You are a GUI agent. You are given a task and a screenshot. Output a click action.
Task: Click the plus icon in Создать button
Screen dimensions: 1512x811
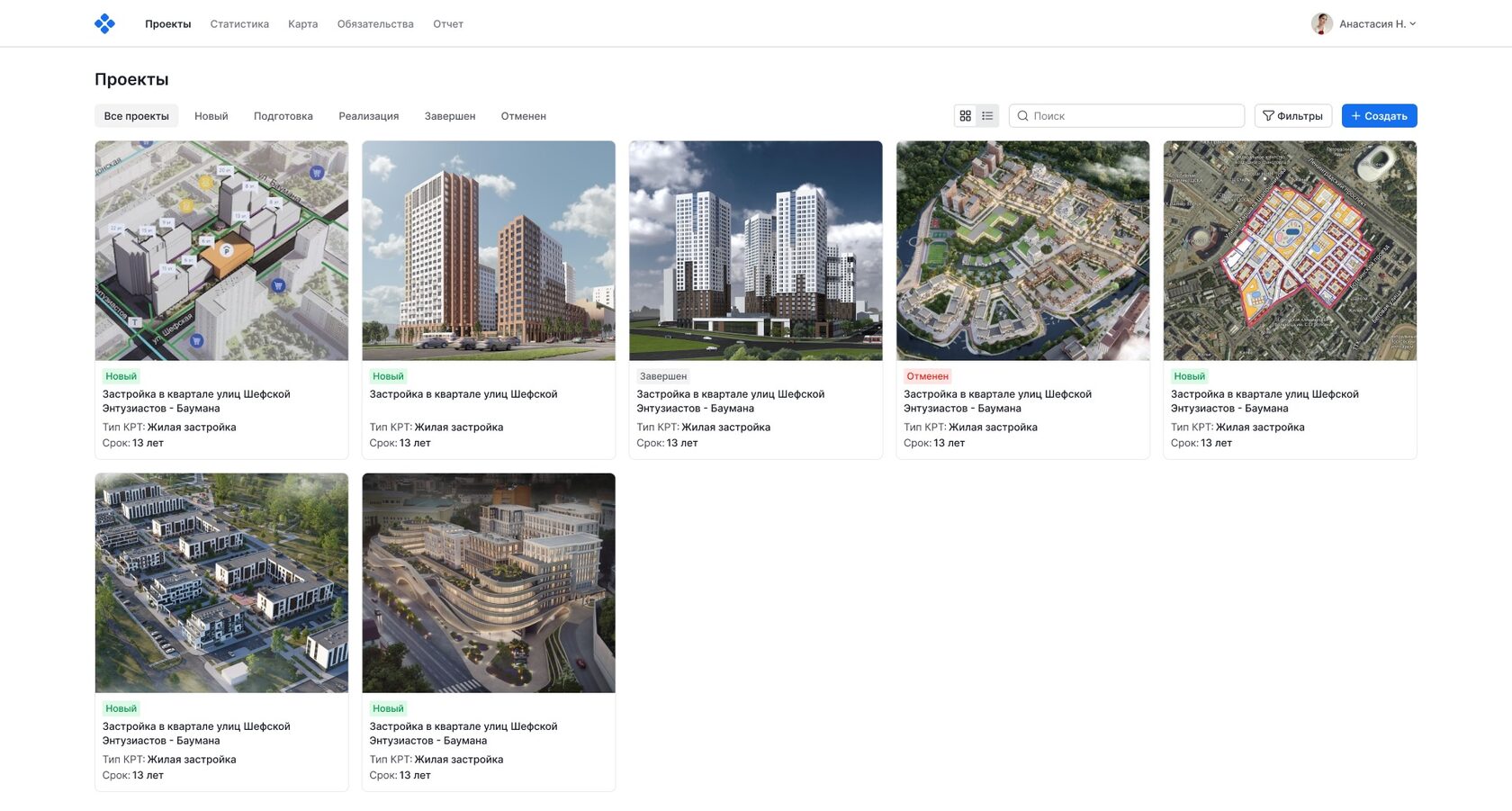point(1355,116)
